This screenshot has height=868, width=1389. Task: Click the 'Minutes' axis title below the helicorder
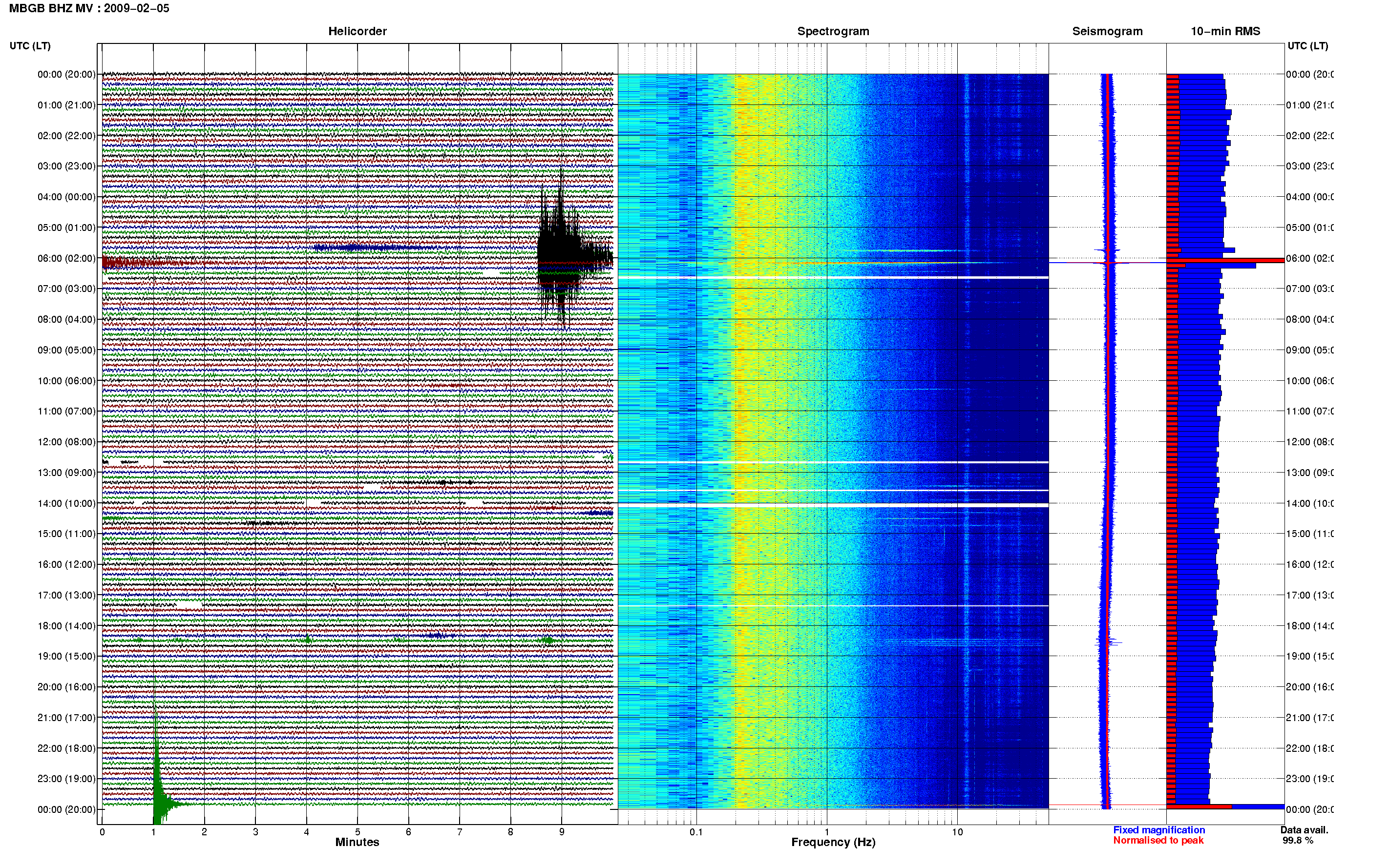click(357, 842)
